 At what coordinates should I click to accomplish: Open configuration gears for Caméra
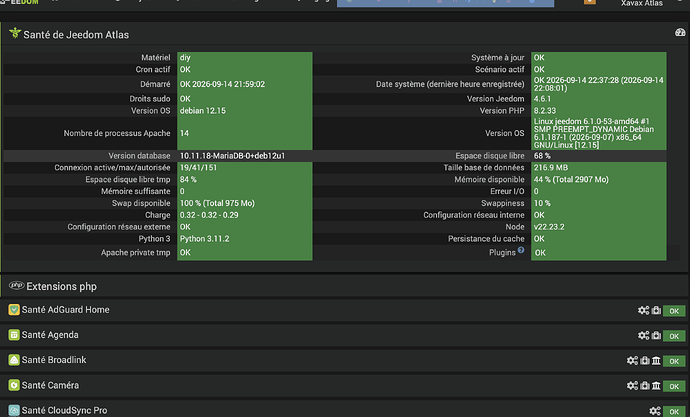coord(632,386)
